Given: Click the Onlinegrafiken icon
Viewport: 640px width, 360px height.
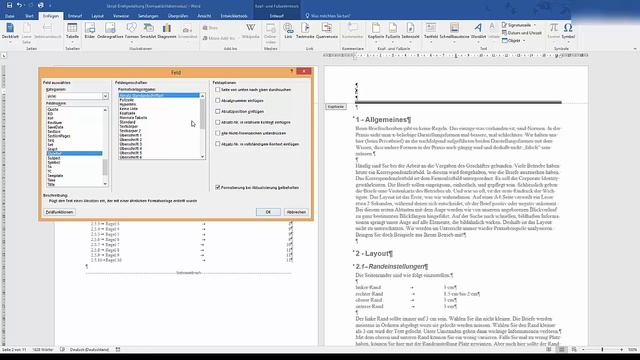Looking at the screenshot, I should (x=110, y=31).
